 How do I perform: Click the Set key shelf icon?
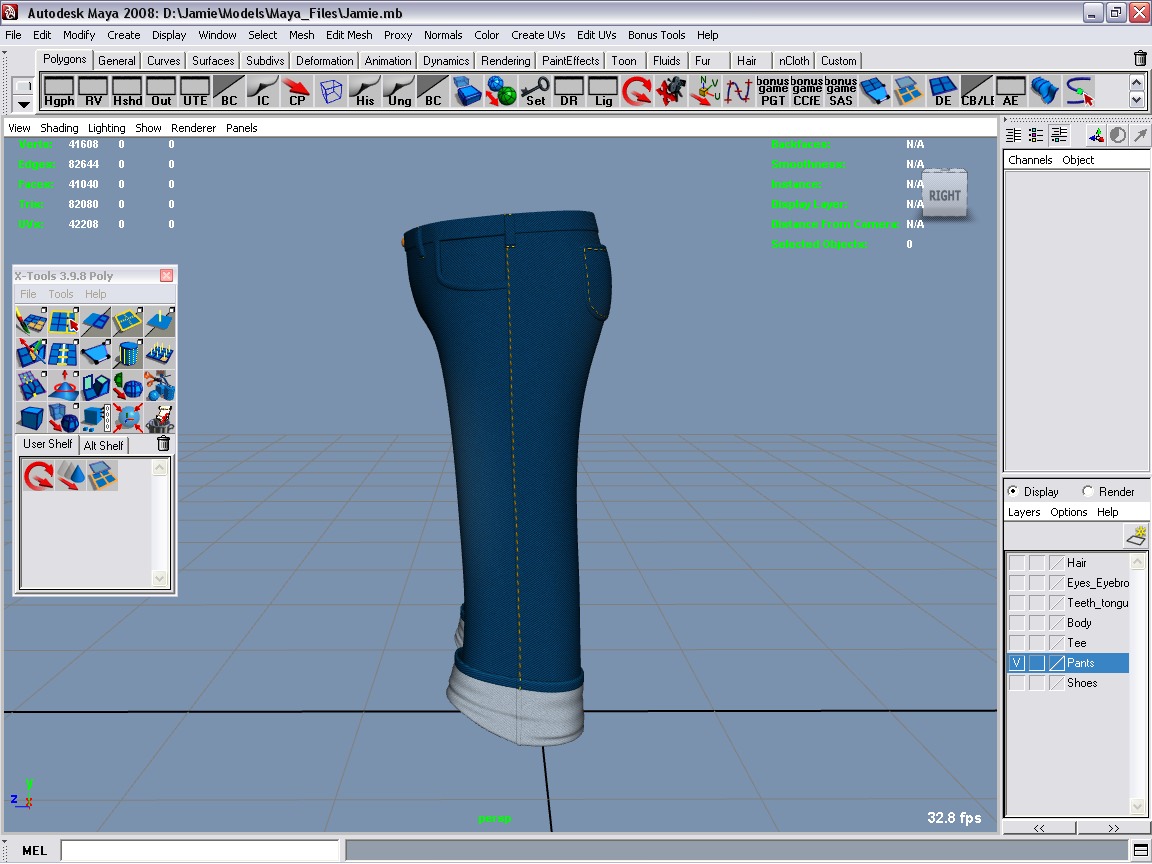click(535, 92)
